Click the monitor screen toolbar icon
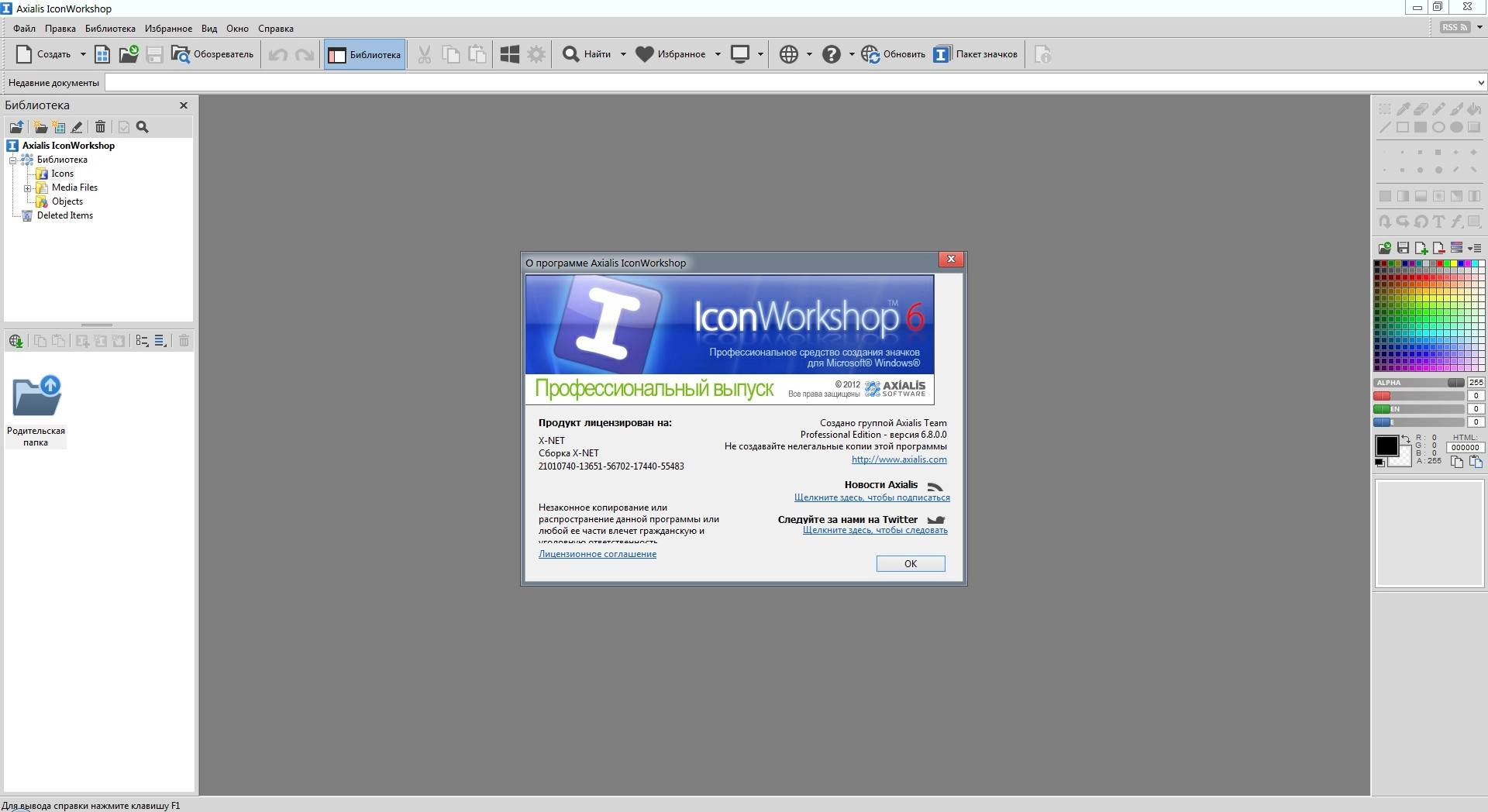The width and height of the screenshot is (1488, 812). (740, 54)
